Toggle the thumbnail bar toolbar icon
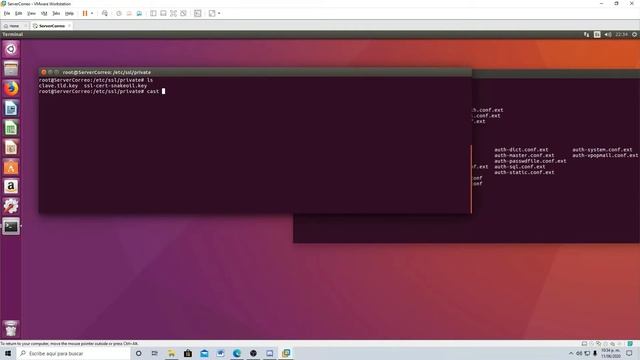Image resolution: width=640 pixels, height=360 pixels. 163,13
